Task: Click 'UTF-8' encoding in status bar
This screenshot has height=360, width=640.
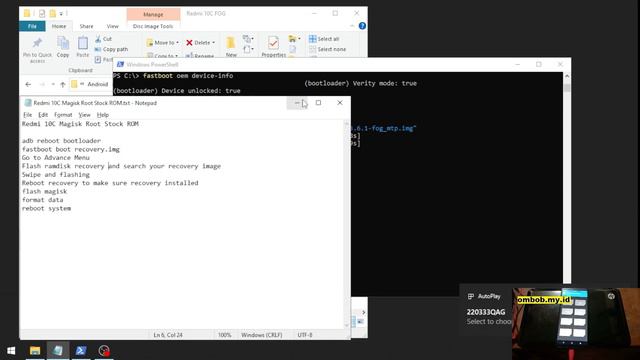Action: [304, 335]
